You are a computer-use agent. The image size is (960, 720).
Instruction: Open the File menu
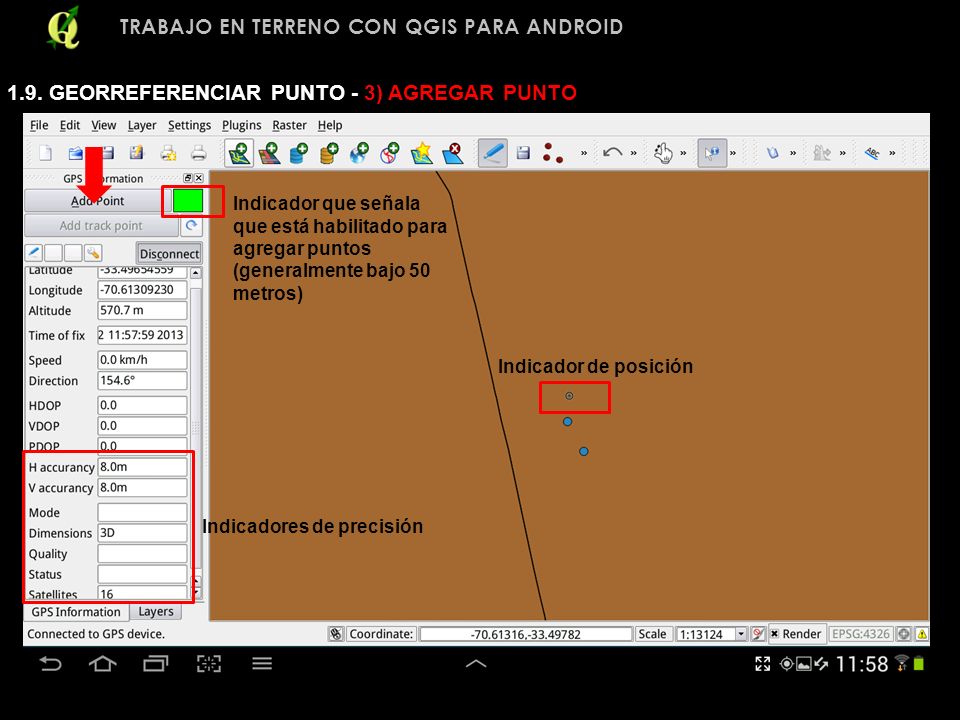(39, 126)
